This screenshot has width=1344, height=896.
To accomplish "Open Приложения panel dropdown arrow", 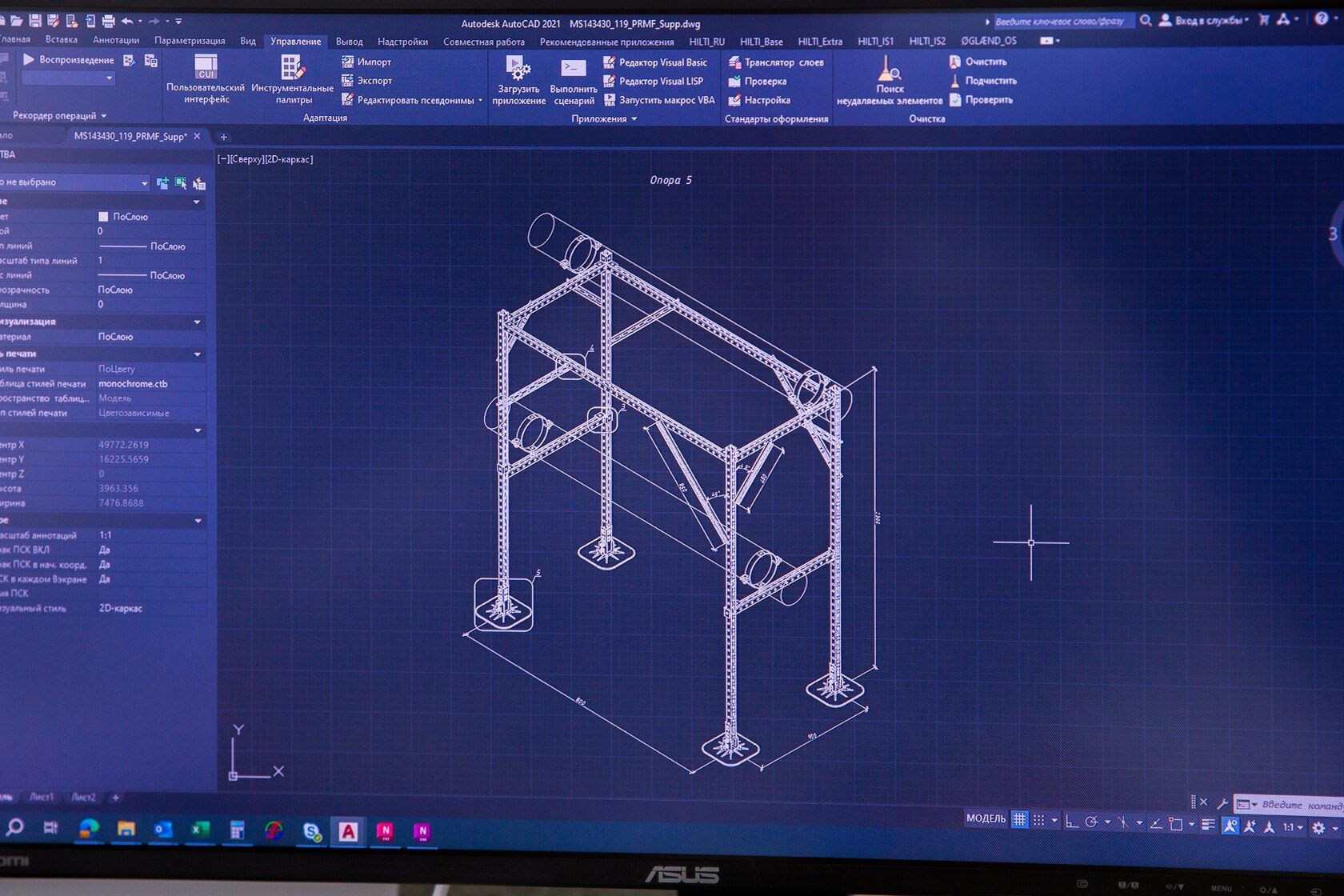I will (634, 119).
